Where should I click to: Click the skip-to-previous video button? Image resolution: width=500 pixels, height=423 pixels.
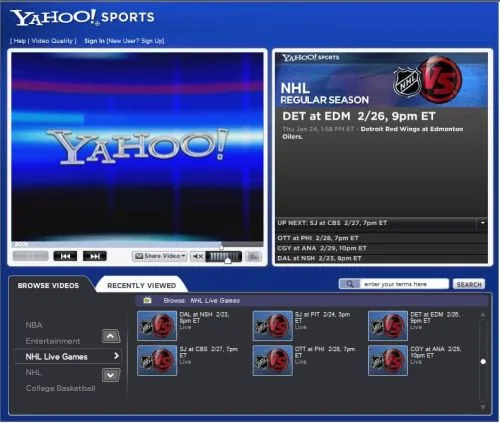pos(65,256)
